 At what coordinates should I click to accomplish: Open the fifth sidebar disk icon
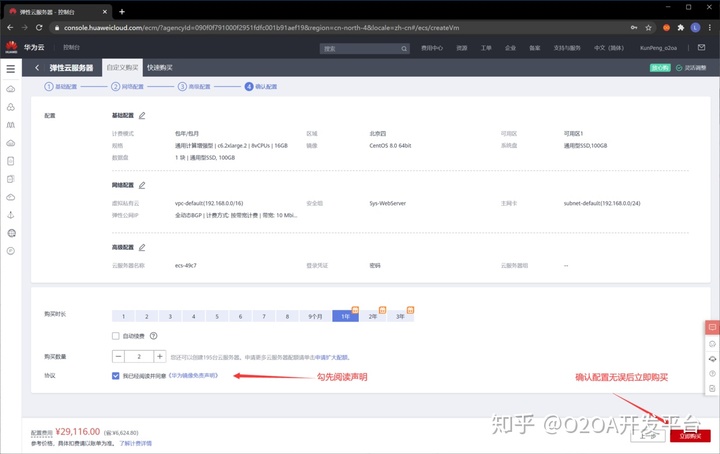pos(11,161)
